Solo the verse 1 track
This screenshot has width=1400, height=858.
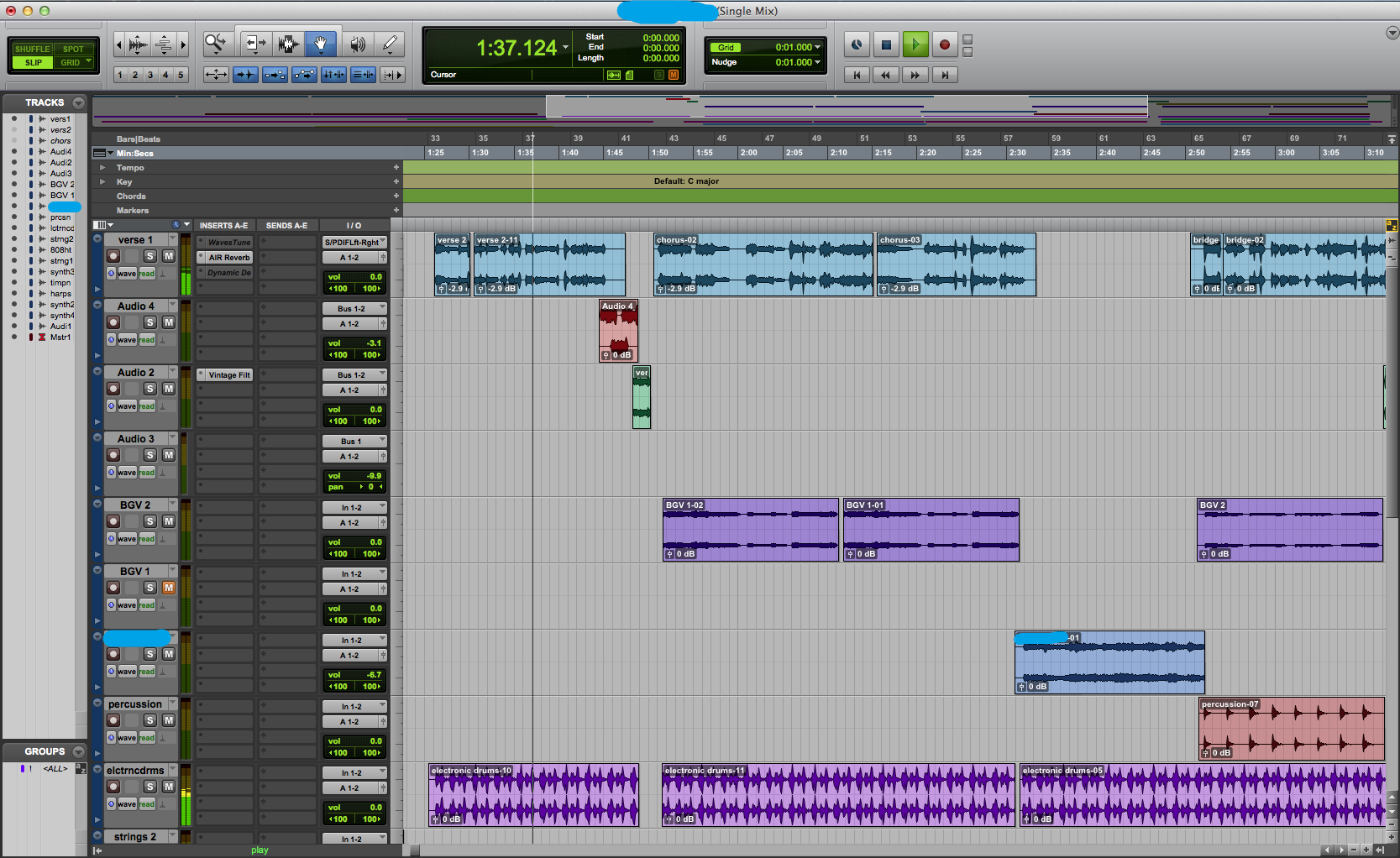pyautogui.click(x=149, y=256)
